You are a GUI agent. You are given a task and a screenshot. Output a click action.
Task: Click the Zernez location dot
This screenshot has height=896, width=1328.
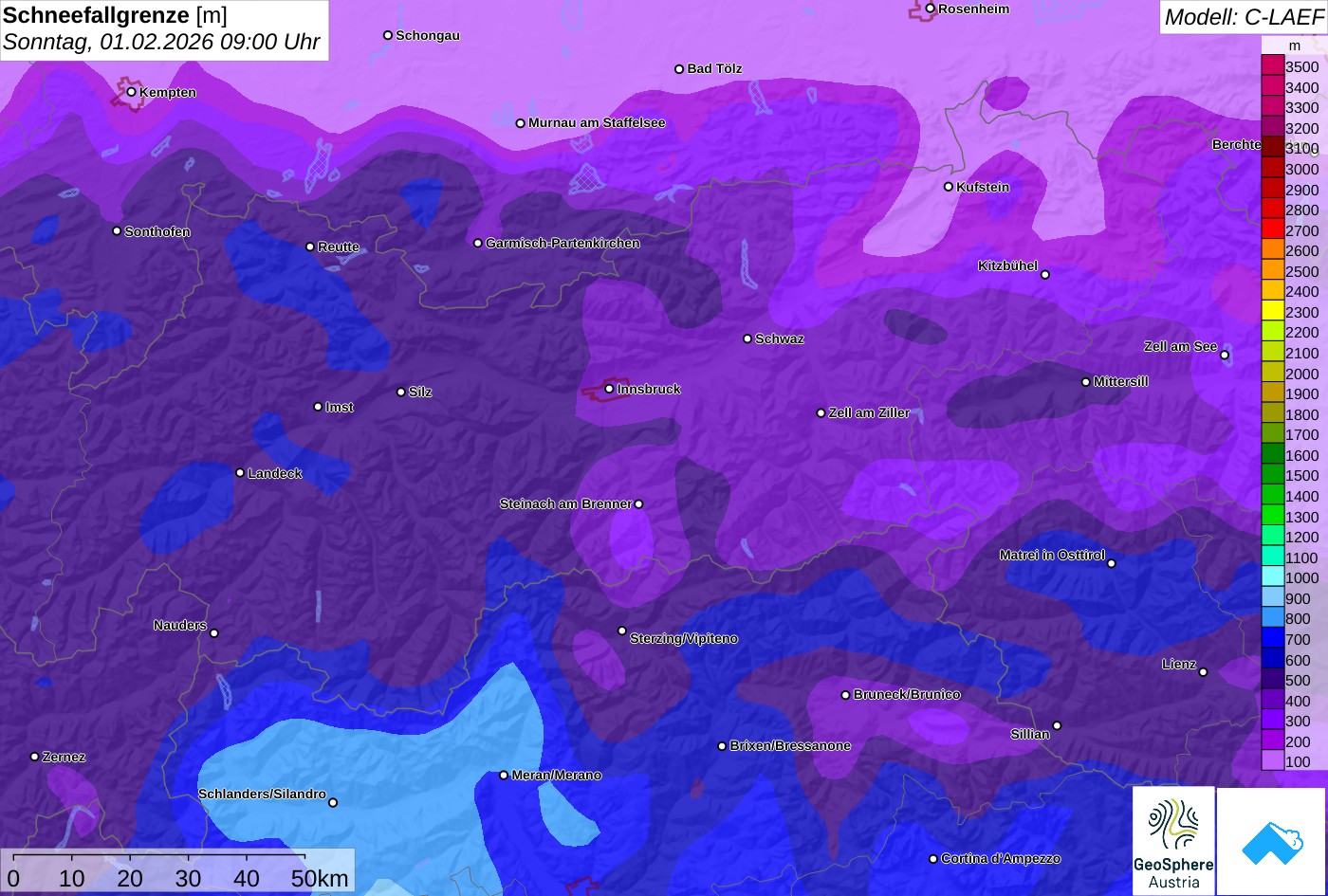[35, 757]
